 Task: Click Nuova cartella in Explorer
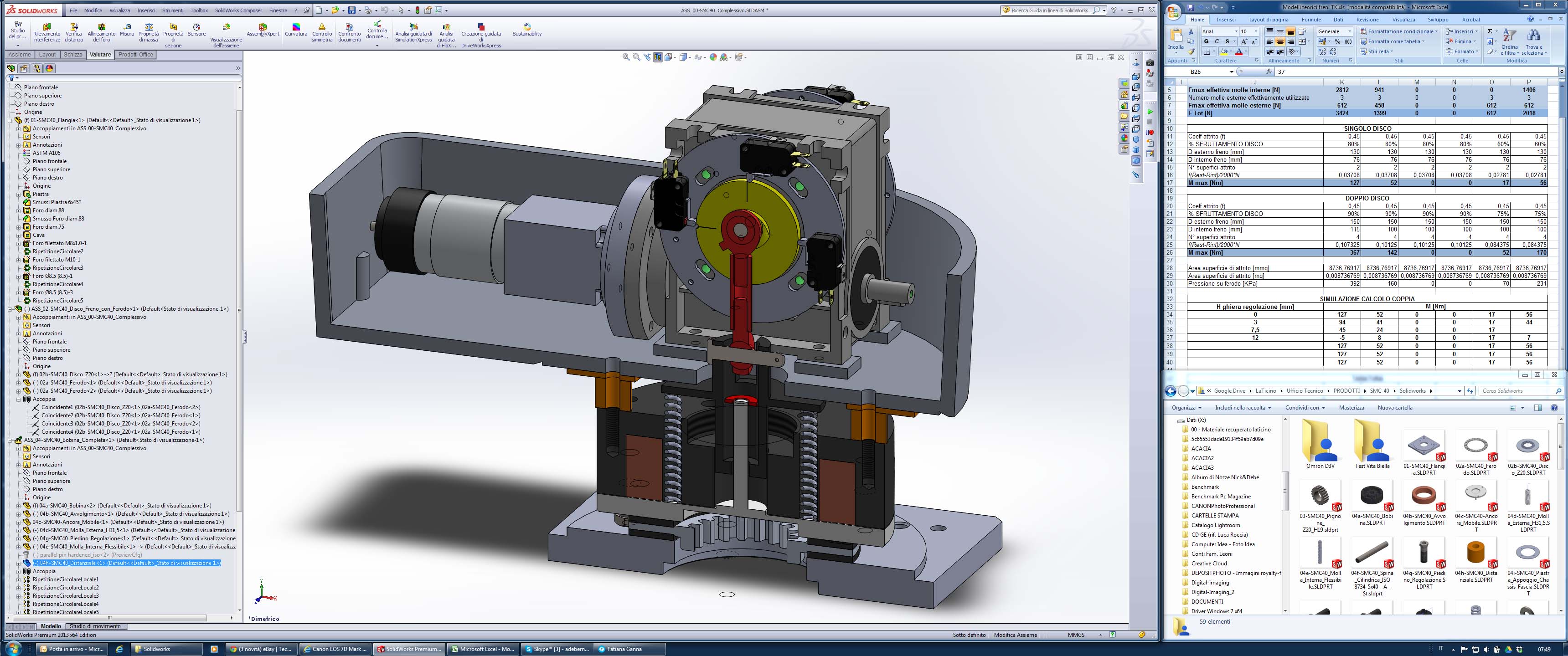pos(1394,408)
